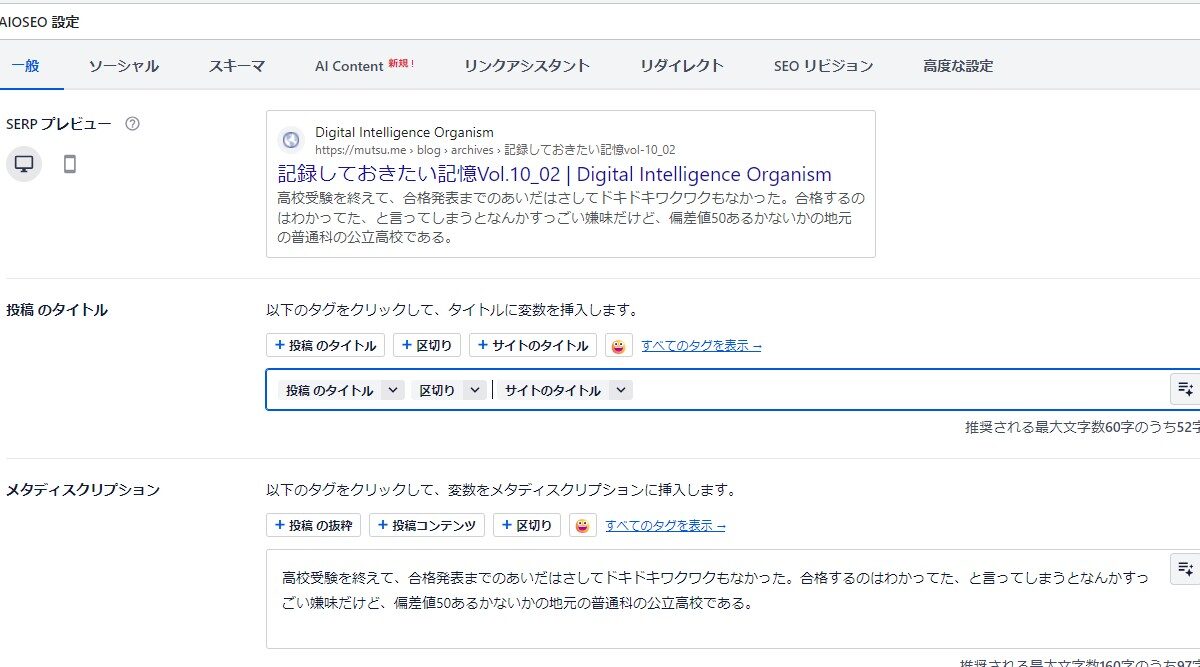Switch to mobile SERP preview icon
The height and width of the screenshot is (667, 1200).
click(x=70, y=164)
